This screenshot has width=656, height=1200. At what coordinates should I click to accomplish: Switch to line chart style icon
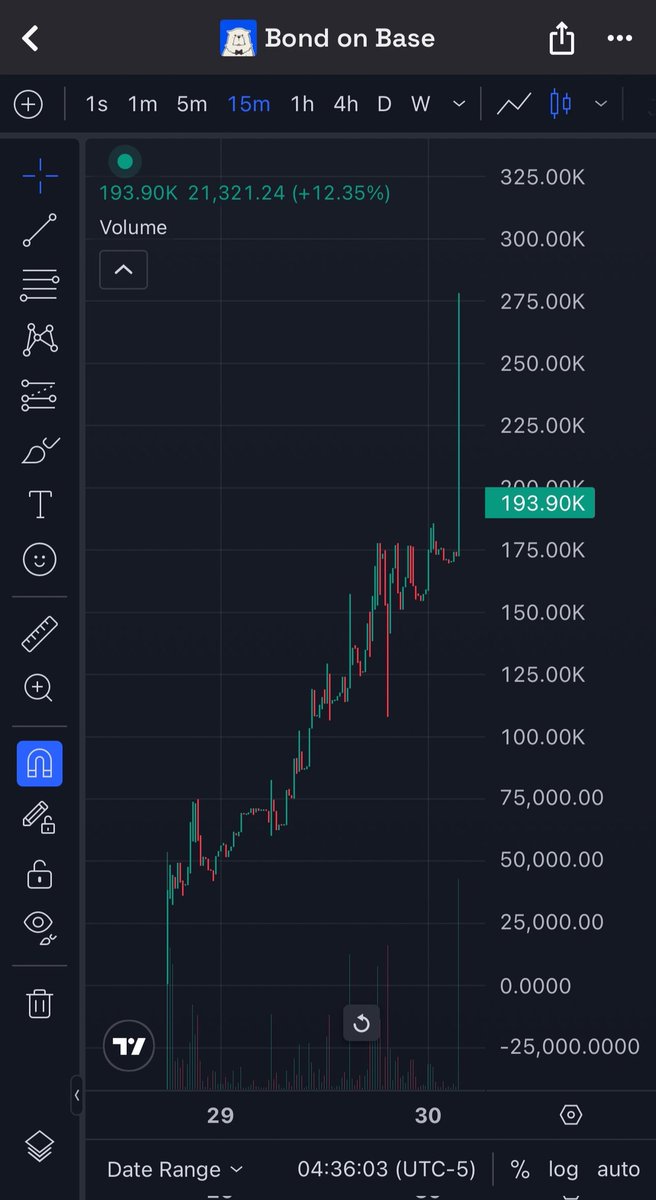click(x=514, y=103)
